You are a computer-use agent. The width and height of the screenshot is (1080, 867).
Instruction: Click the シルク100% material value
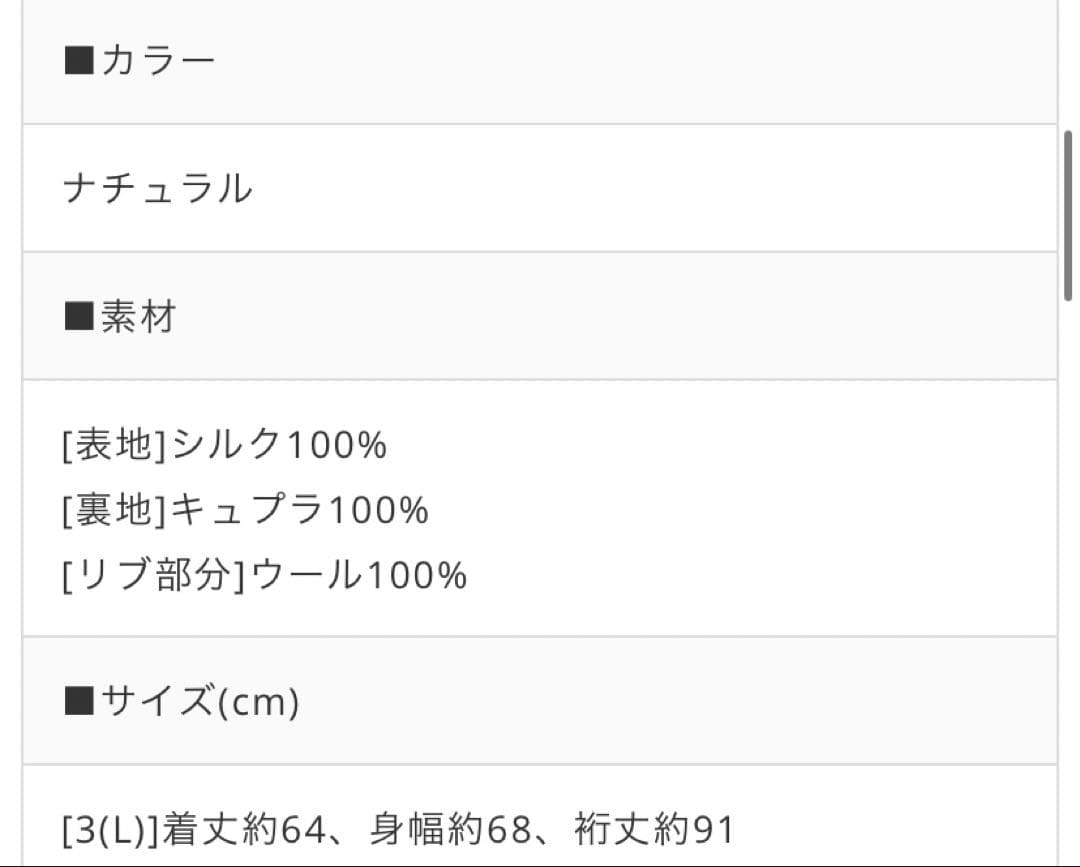[278, 445]
